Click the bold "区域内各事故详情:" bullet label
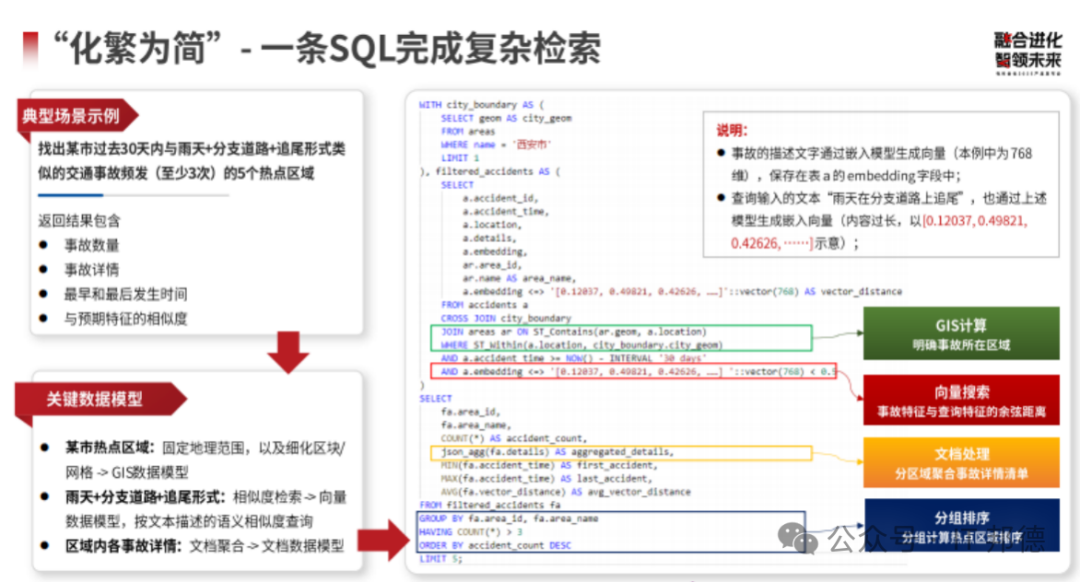The height and width of the screenshot is (582, 1080). click(124, 546)
